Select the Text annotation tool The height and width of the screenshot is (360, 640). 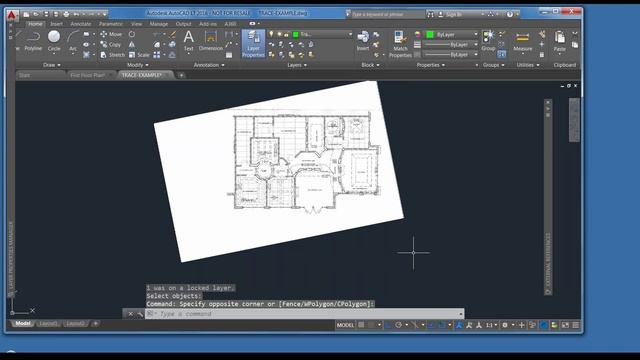point(188,41)
